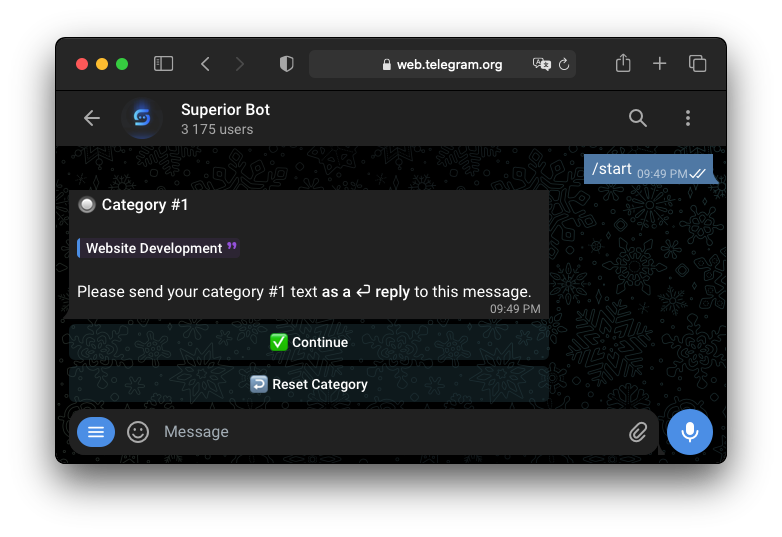Open the Safari share menu

pyautogui.click(x=623, y=64)
